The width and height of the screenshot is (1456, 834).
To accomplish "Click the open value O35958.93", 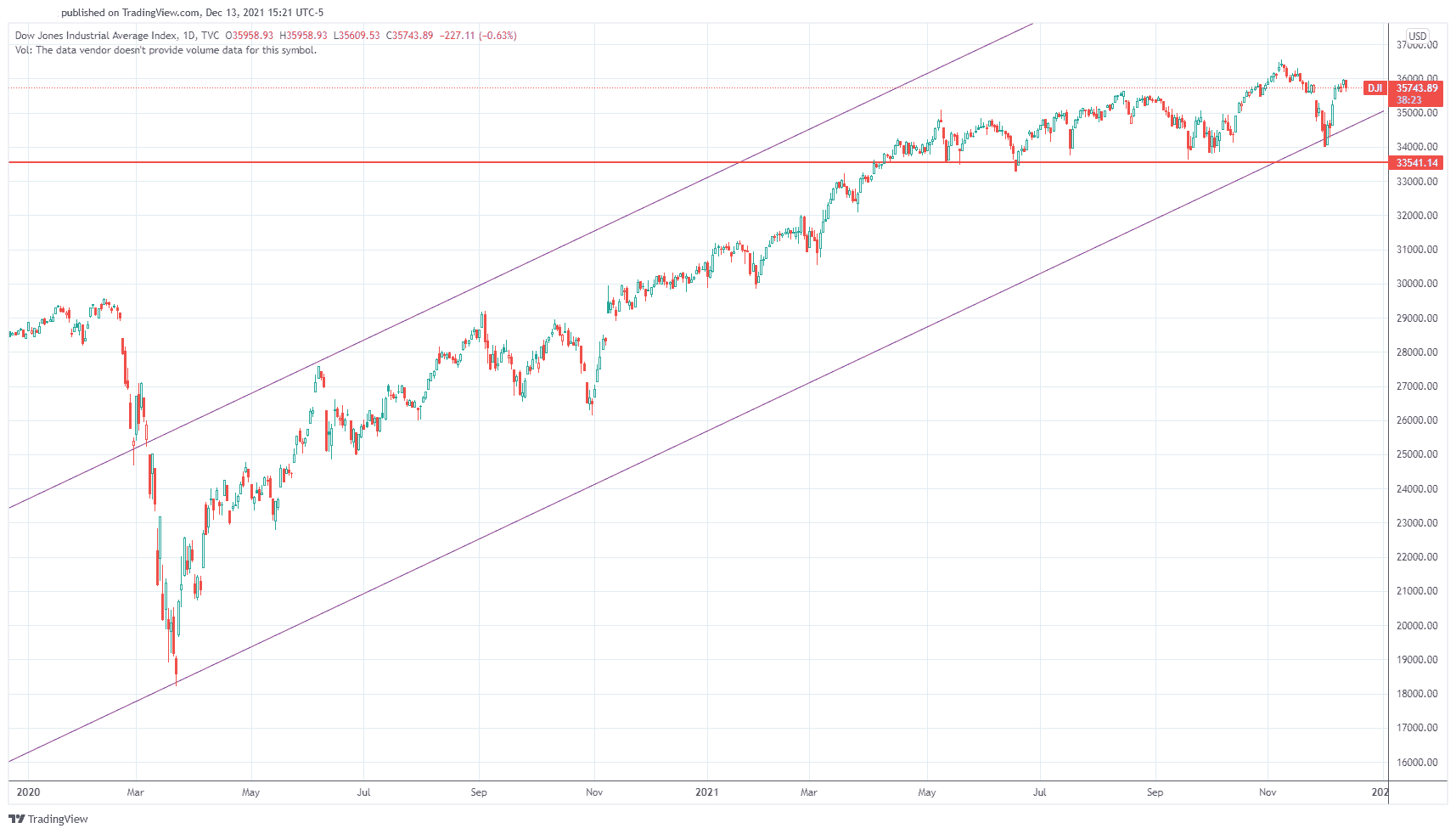I will (250, 36).
